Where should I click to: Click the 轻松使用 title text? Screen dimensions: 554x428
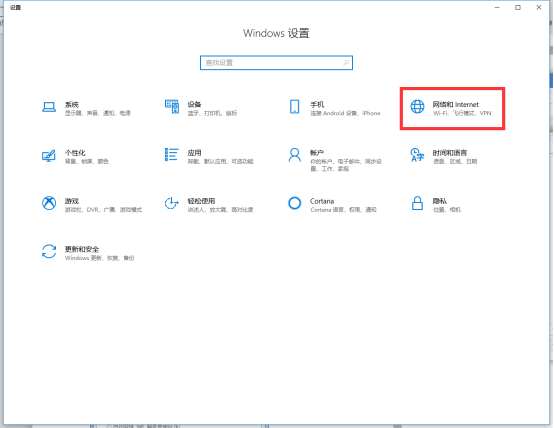(x=201, y=201)
